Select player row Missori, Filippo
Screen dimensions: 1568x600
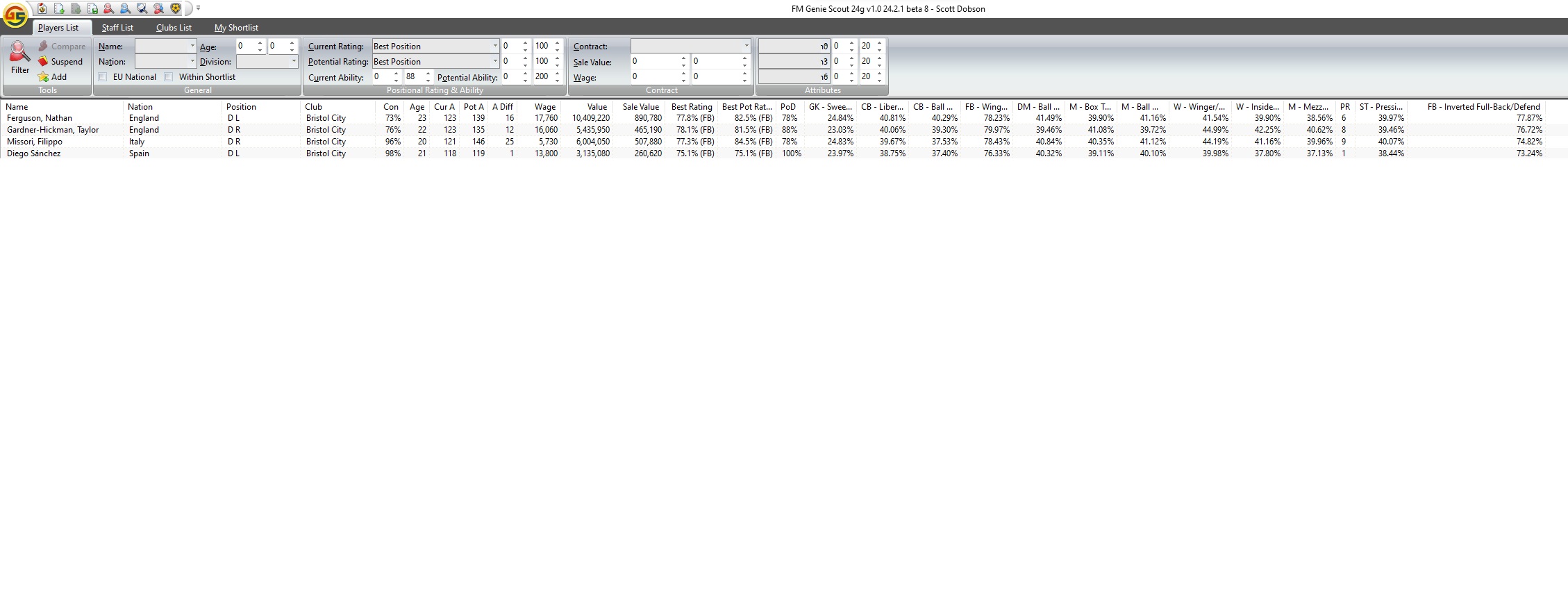(35, 142)
